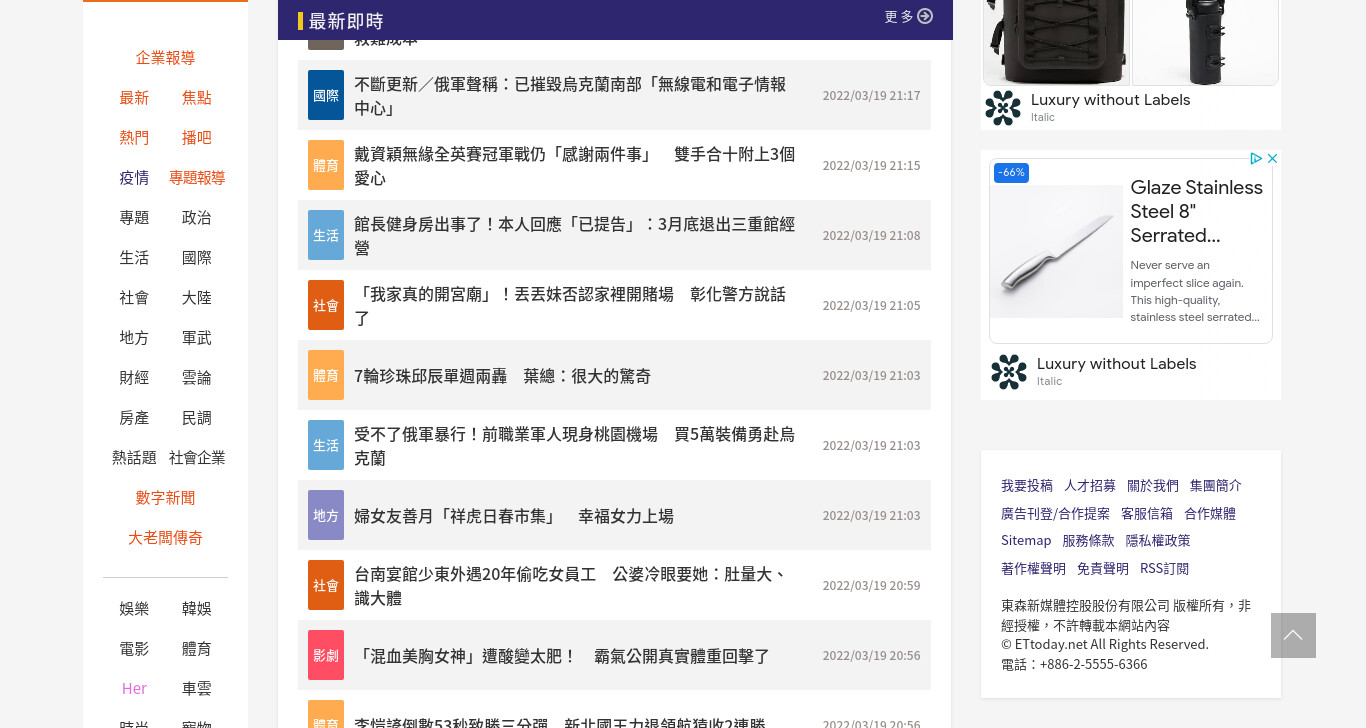Click 著作權聲明 footer link
The height and width of the screenshot is (728, 1366).
[1033, 569]
